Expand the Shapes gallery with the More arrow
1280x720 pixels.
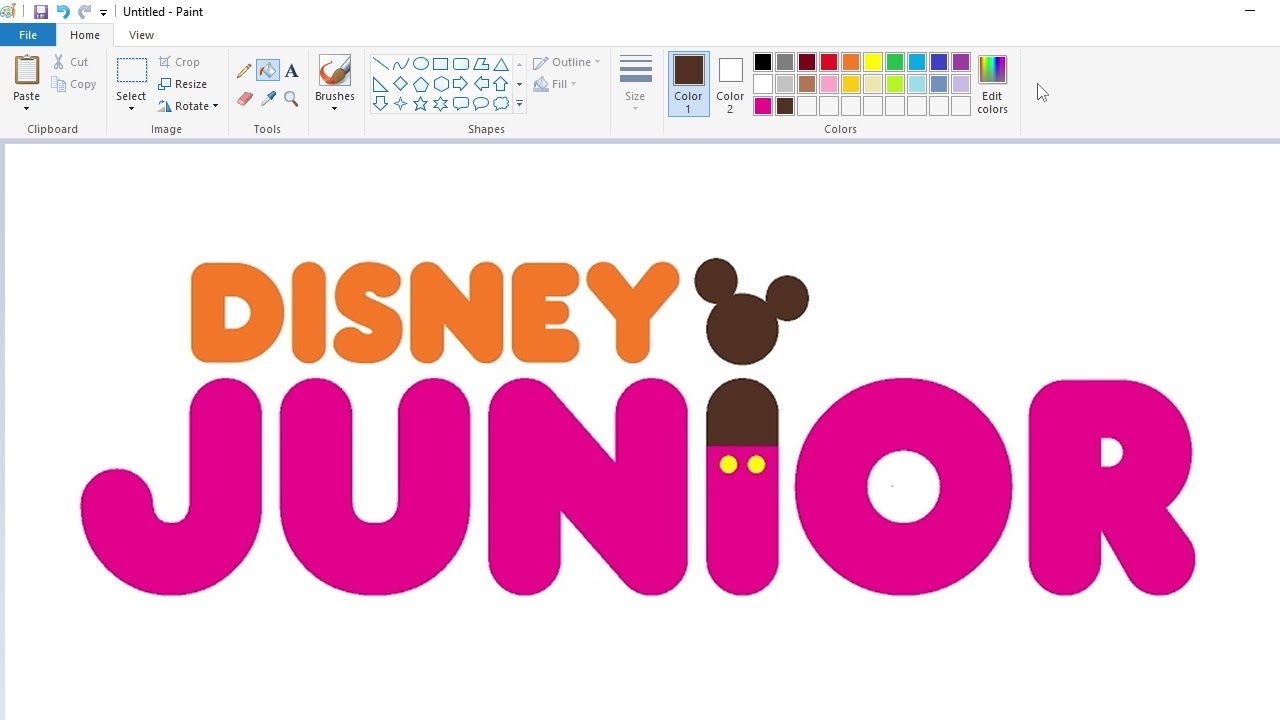(519, 104)
